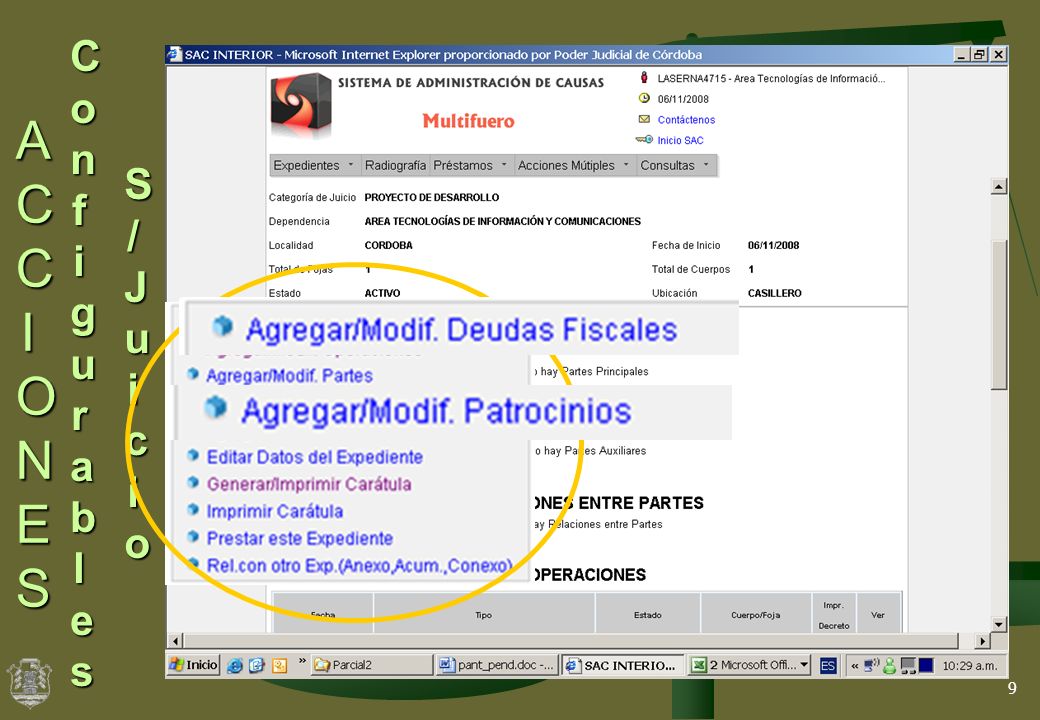Switch to Parcial2 folder taskbar button
This screenshot has height=720, width=1040.
[x=371, y=665]
